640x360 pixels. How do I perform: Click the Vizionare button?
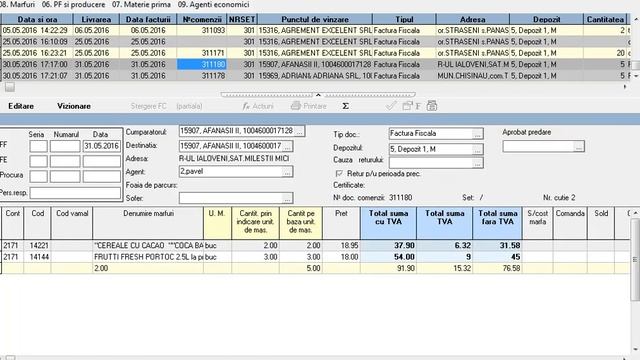coord(74,106)
